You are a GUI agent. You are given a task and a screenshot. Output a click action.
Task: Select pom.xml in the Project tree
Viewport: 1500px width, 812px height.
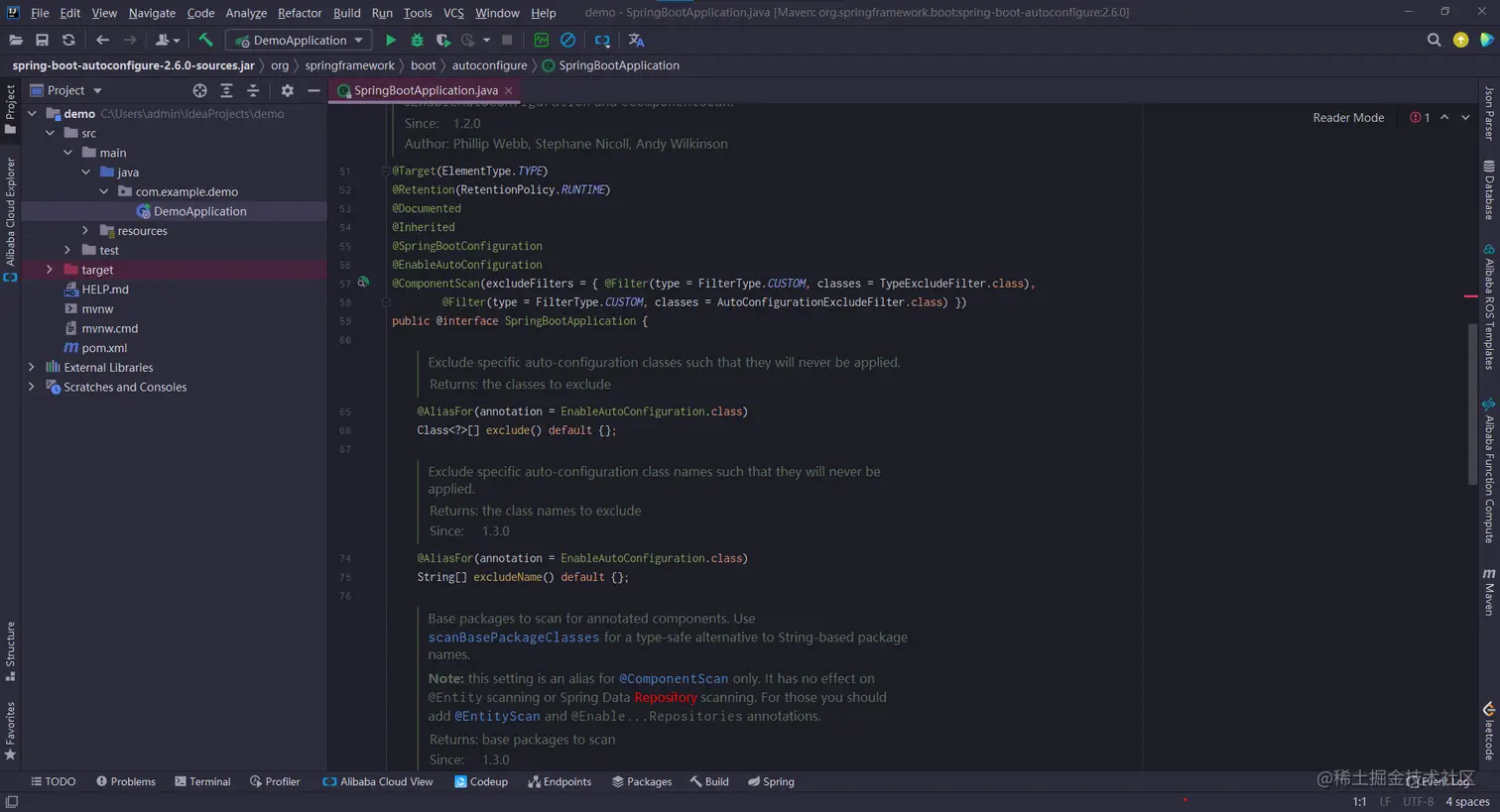(x=104, y=348)
